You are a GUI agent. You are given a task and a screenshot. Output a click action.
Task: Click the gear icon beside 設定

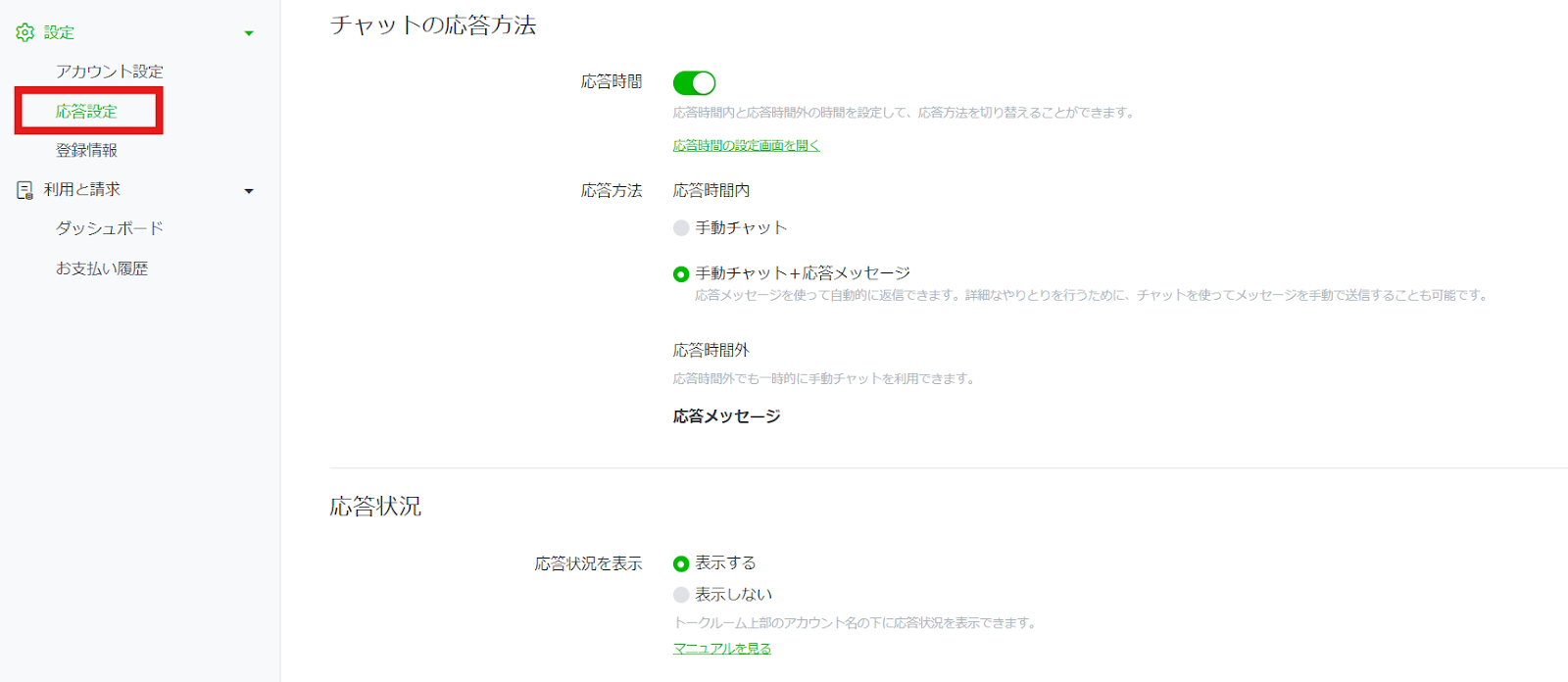[24, 32]
